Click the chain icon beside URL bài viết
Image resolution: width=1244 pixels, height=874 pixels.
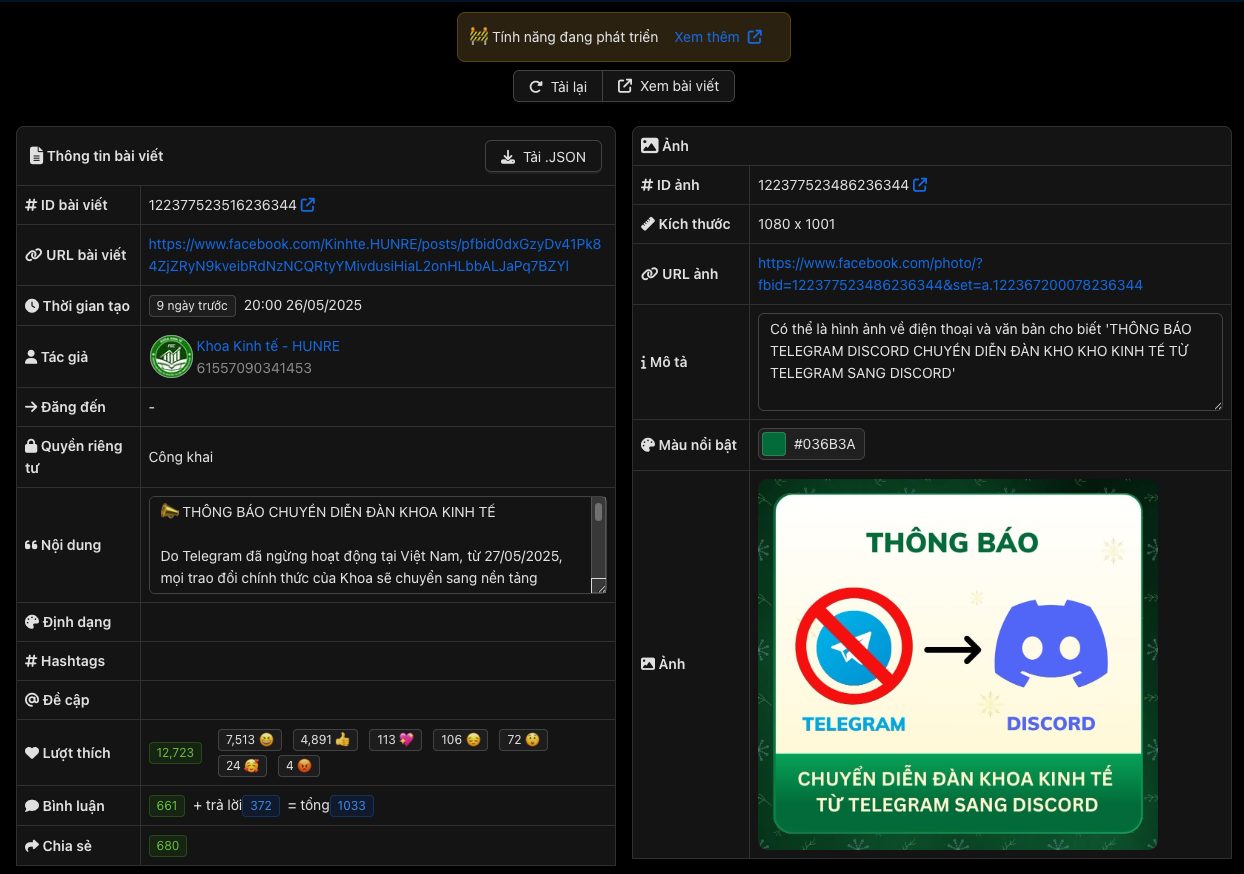pos(33,255)
